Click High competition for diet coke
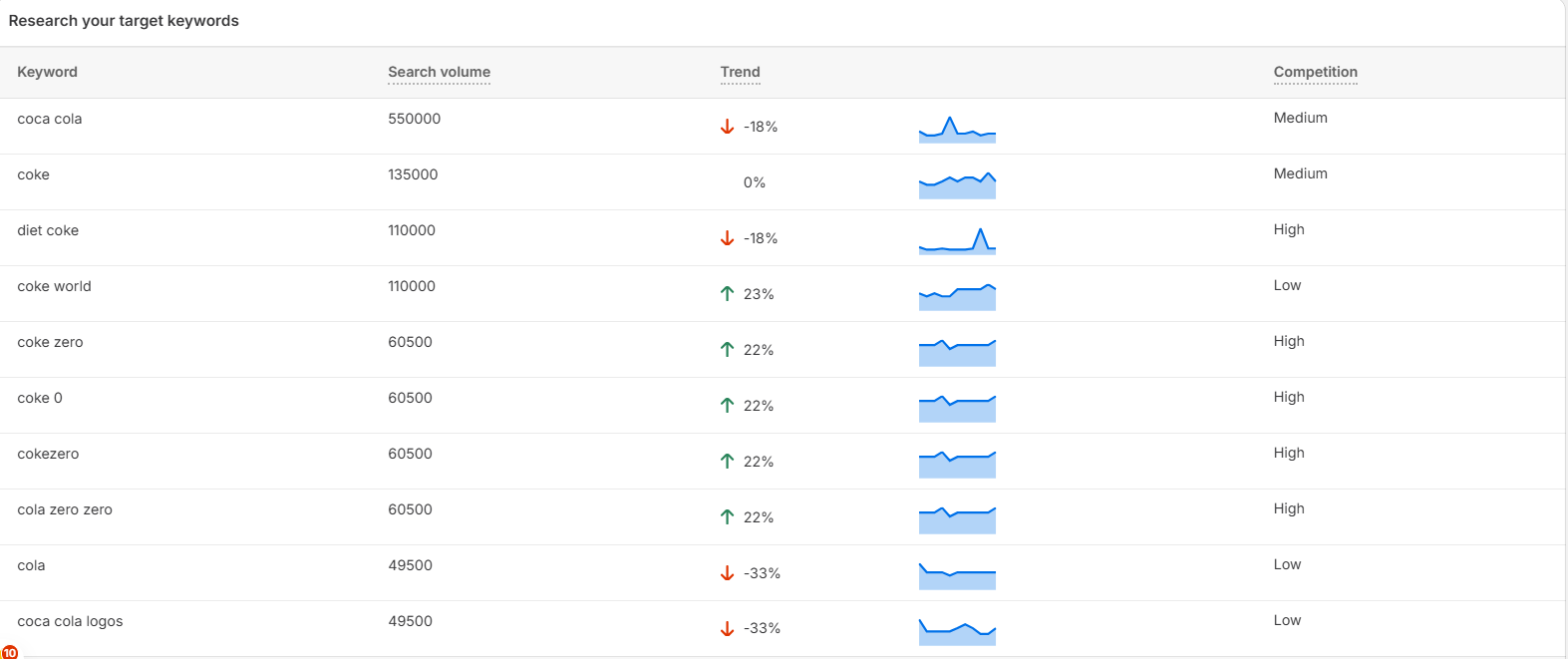Image resolution: width=1568 pixels, height=659 pixels. tap(1289, 229)
